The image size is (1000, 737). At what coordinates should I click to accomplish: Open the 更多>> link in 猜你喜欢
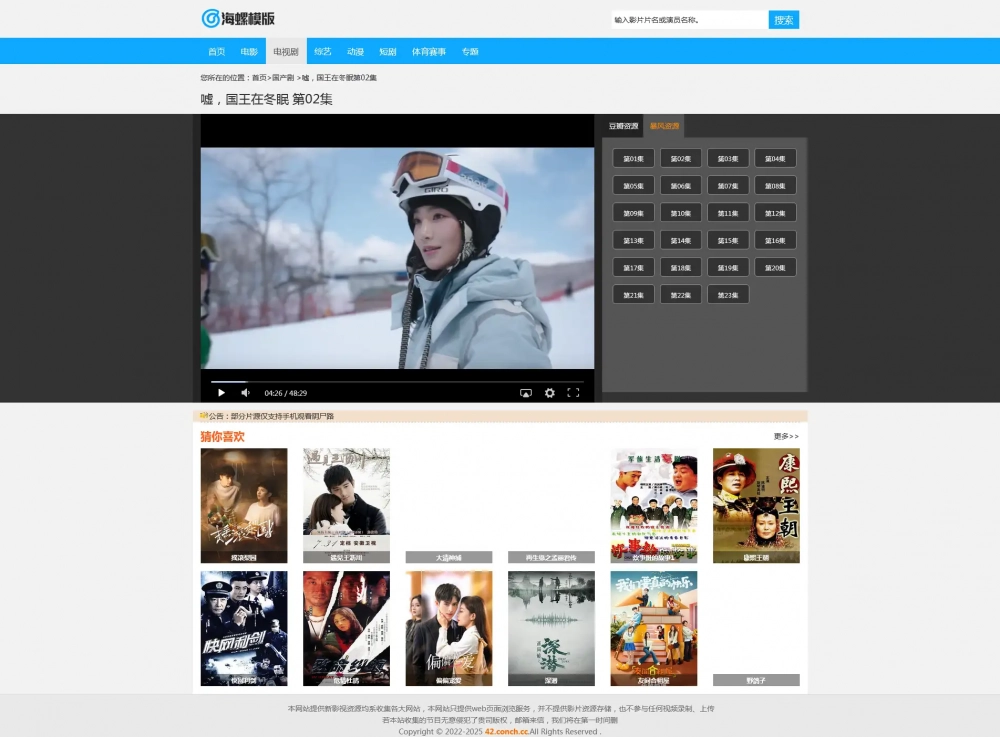point(786,437)
